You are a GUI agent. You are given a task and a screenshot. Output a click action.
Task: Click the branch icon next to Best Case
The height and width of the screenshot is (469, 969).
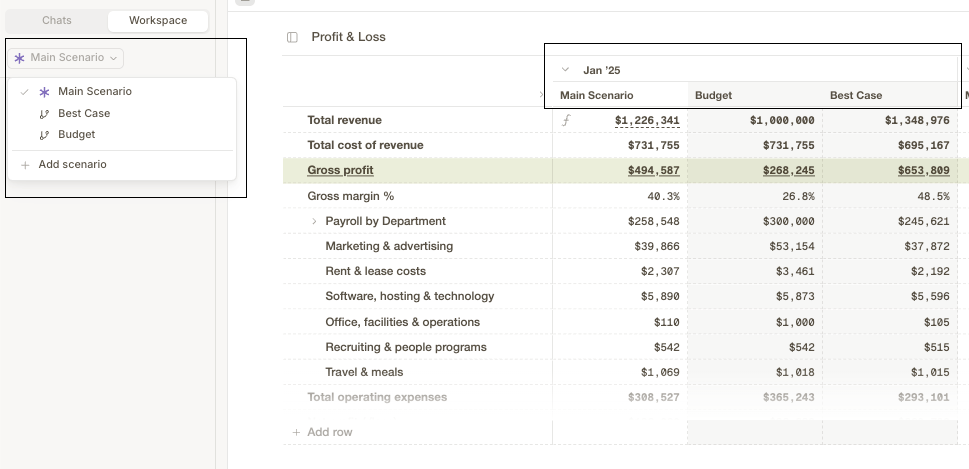[x=44, y=114]
